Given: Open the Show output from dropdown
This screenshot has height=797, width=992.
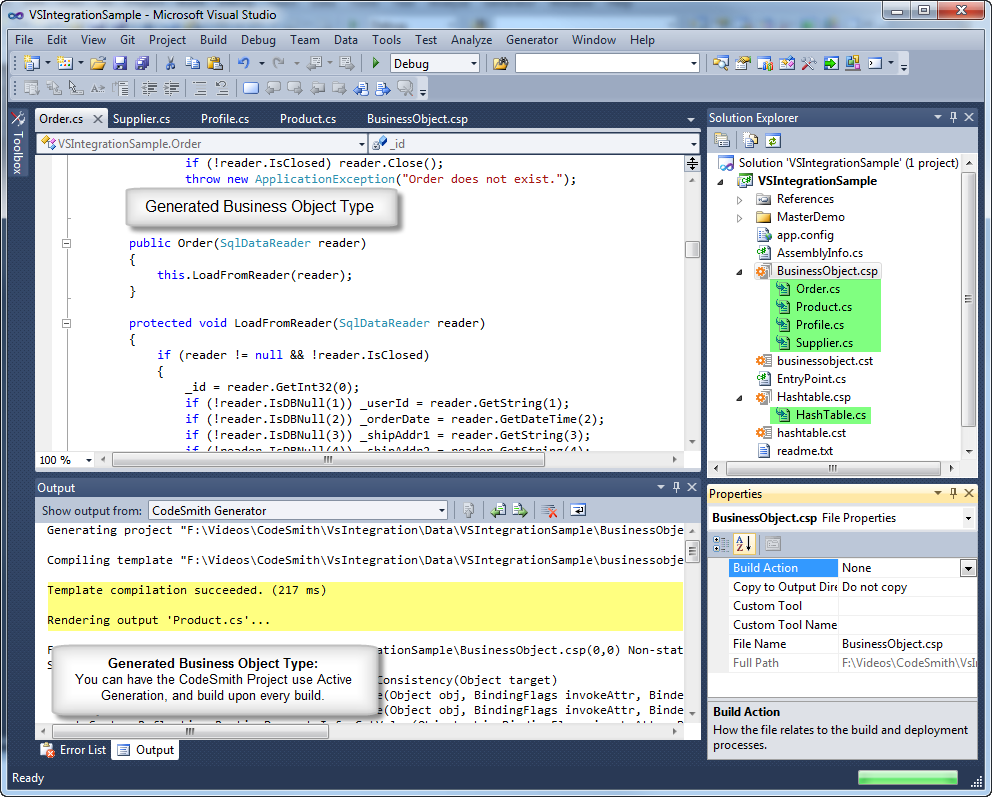Looking at the screenshot, I should click(442, 510).
